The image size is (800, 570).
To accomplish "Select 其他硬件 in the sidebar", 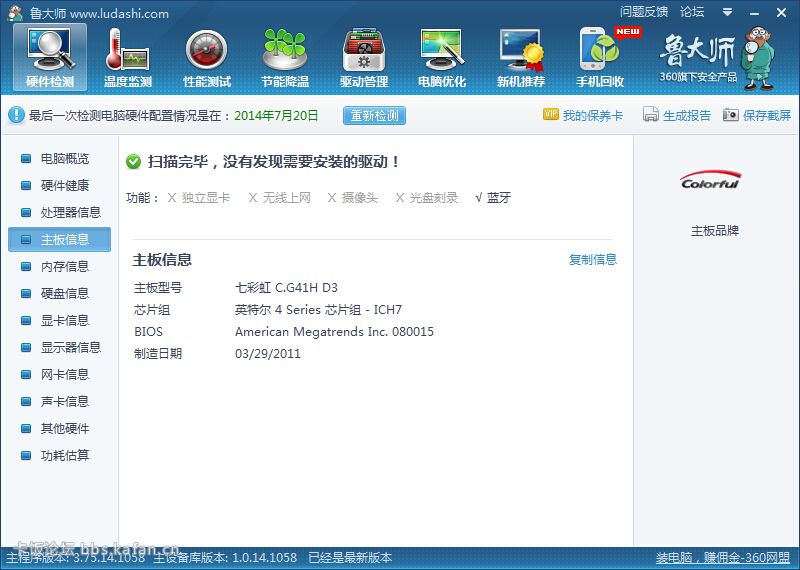I will pos(59,429).
